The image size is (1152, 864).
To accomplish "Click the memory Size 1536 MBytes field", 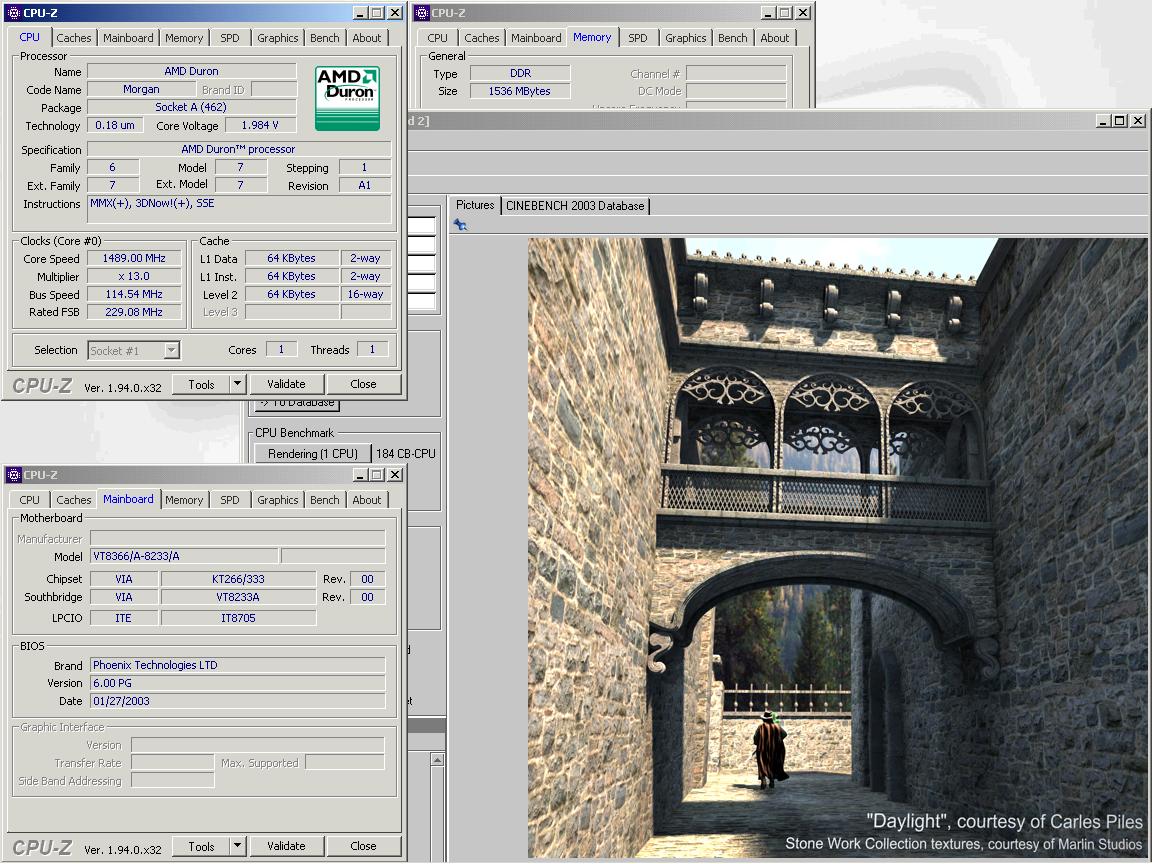I will (x=519, y=91).
